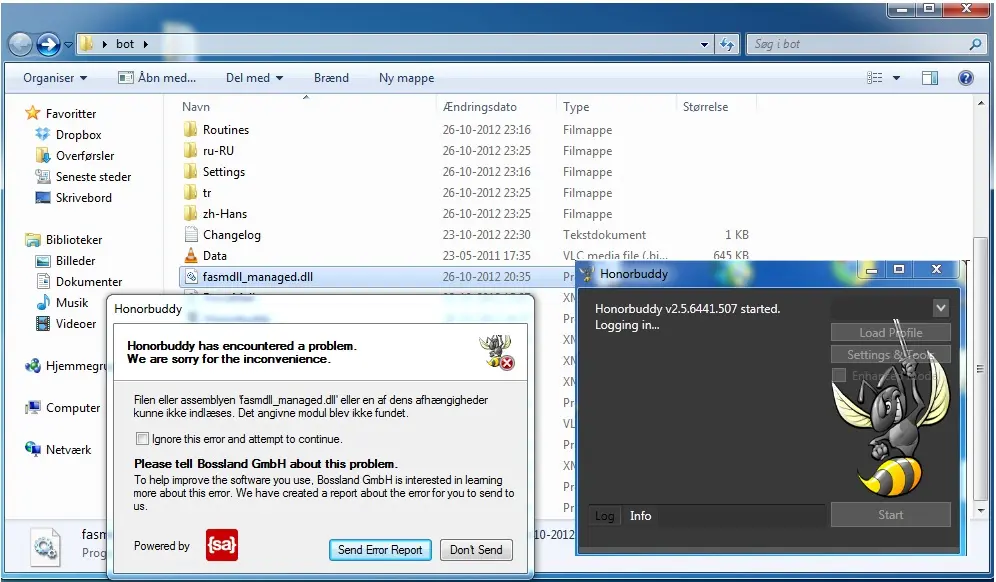Click Åbn med in the toolbar

157,78
